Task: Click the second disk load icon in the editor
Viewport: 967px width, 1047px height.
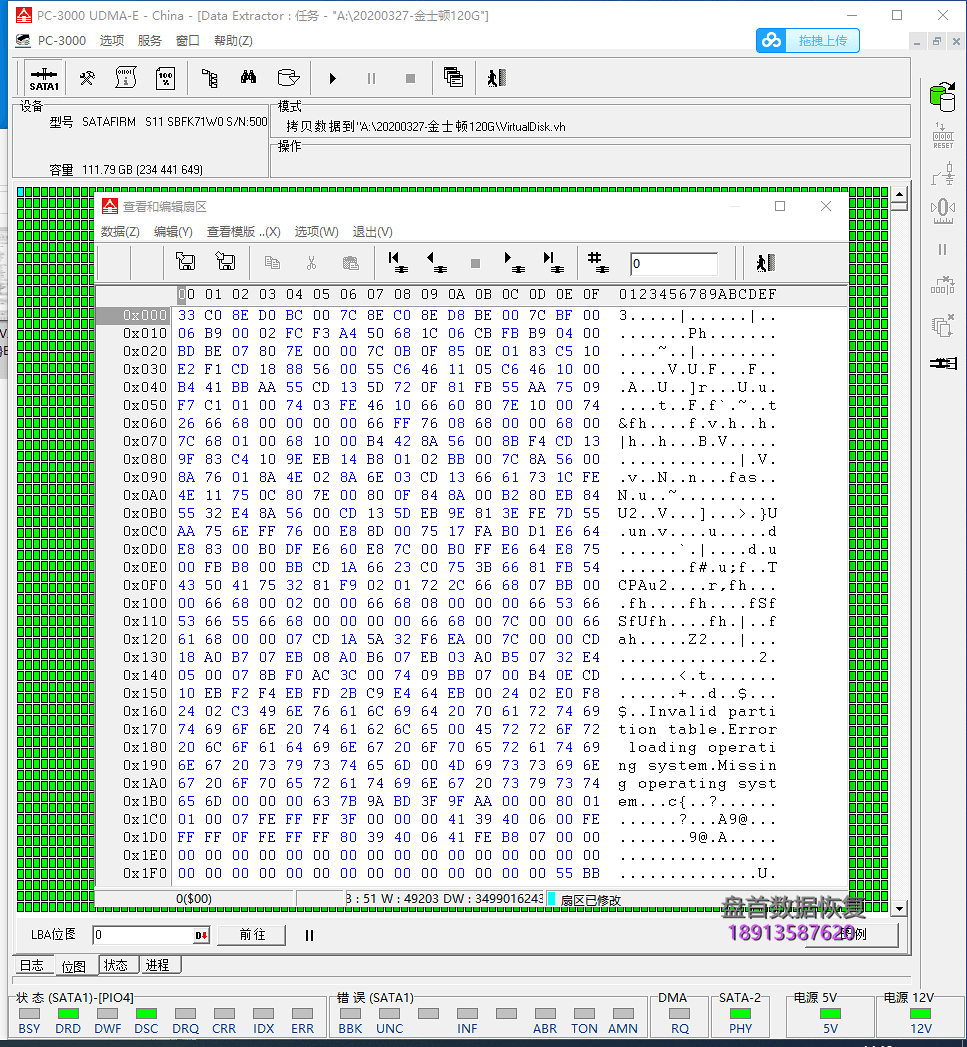Action: 225,262
